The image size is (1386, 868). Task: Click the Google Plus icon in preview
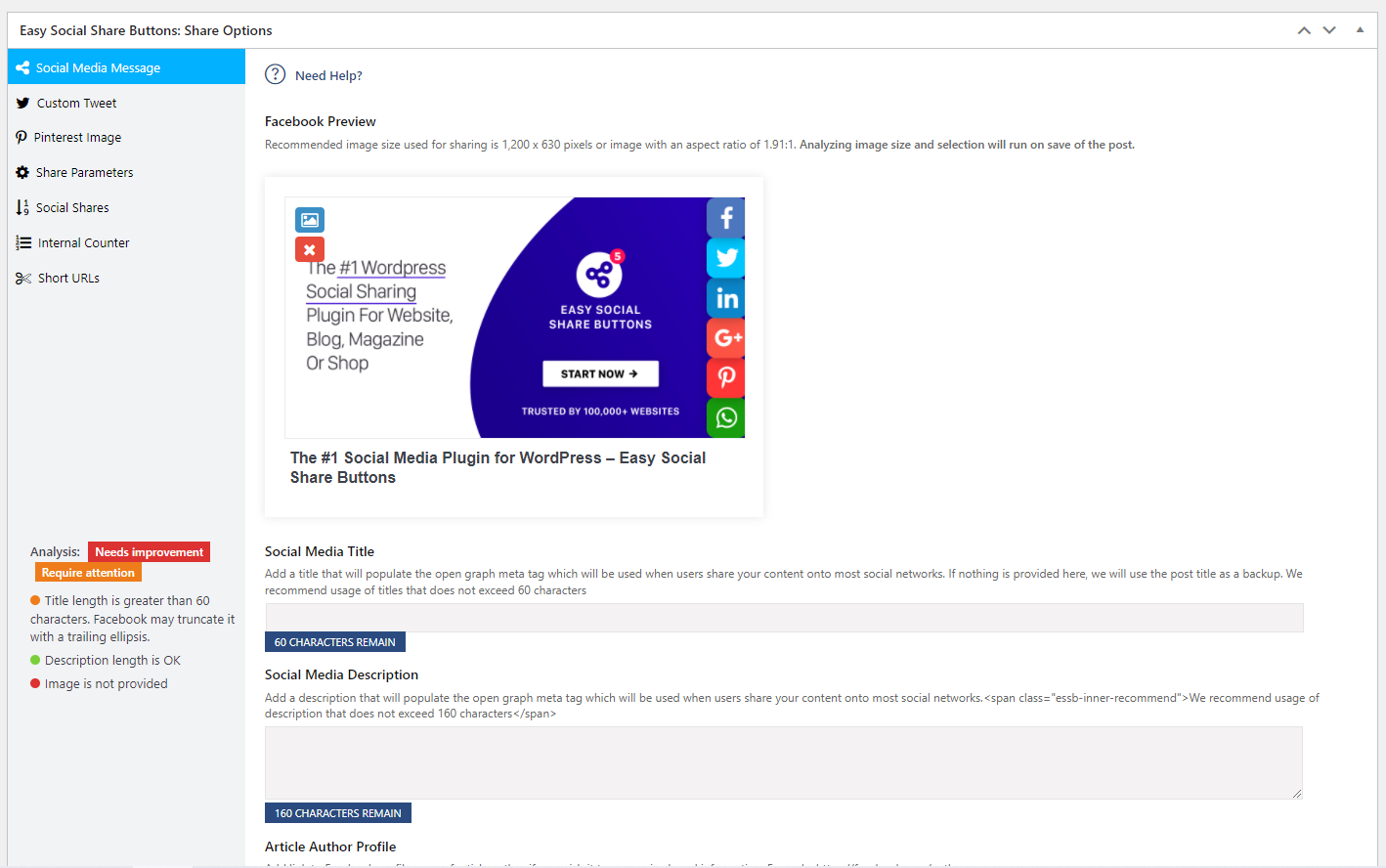[726, 338]
